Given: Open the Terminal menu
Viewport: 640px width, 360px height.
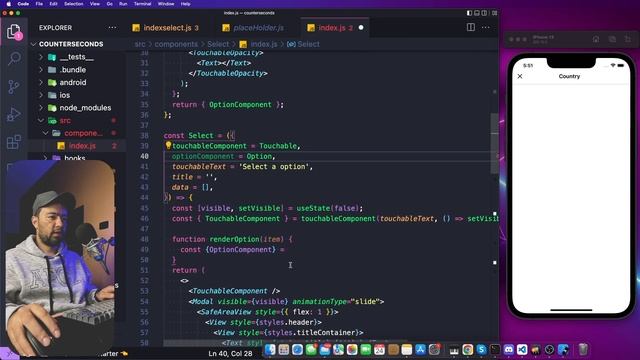Looking at the screenshot, I should click(x=142, y=4).
